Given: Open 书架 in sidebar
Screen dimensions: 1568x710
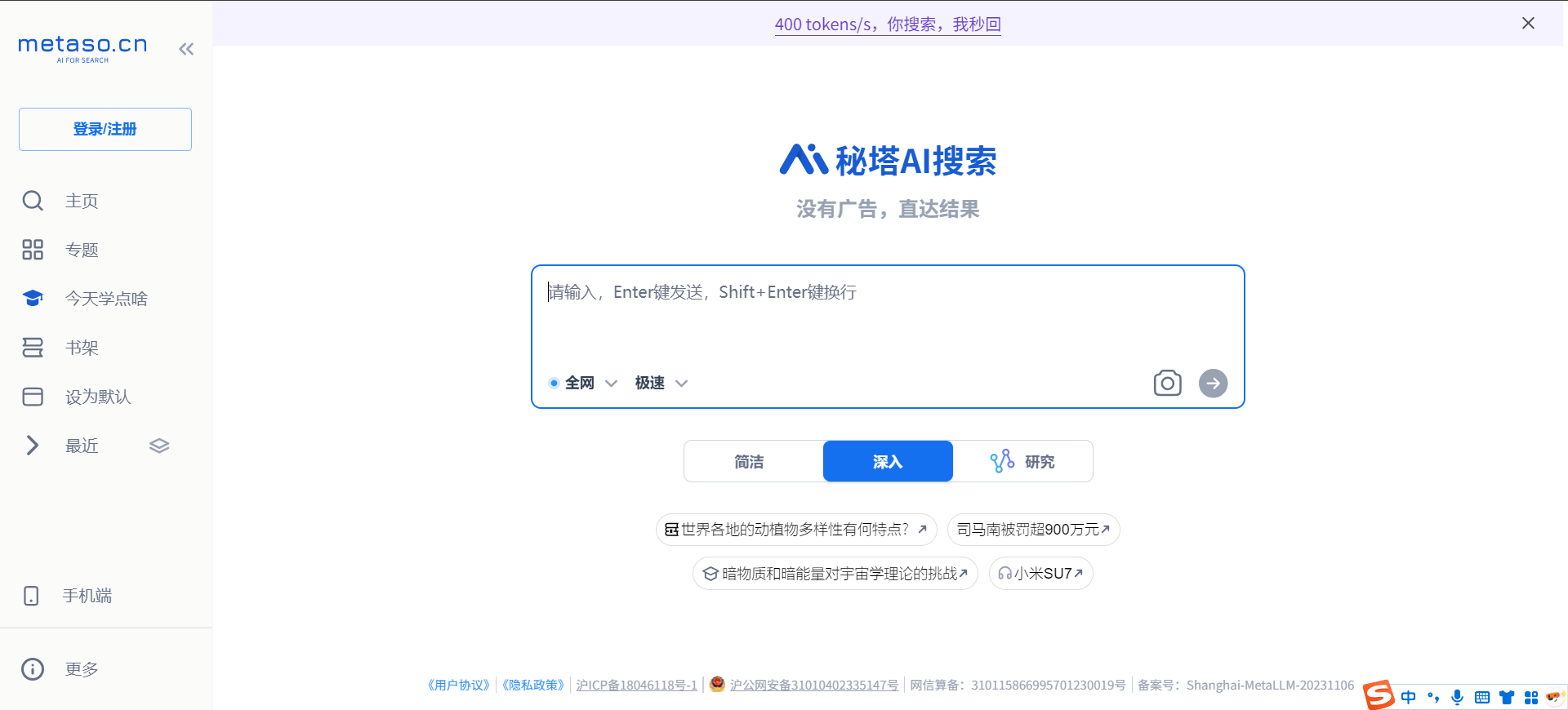Looking at the screenshot, I should tap(82, 348).
